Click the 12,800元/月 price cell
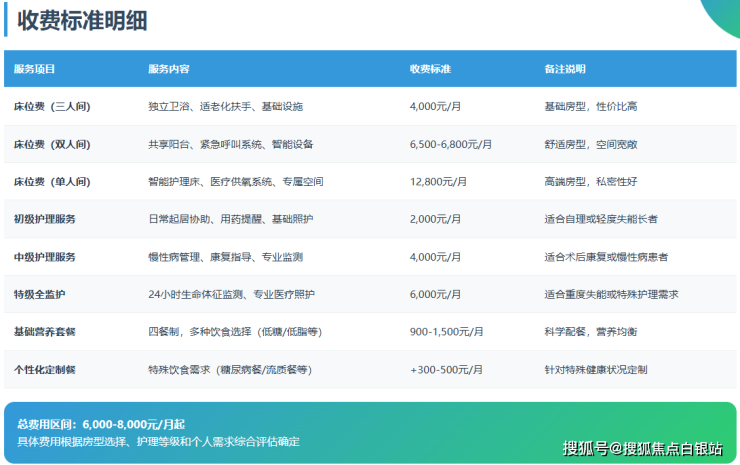The height and width of the screenshot is (465, 740). (438, 182)
